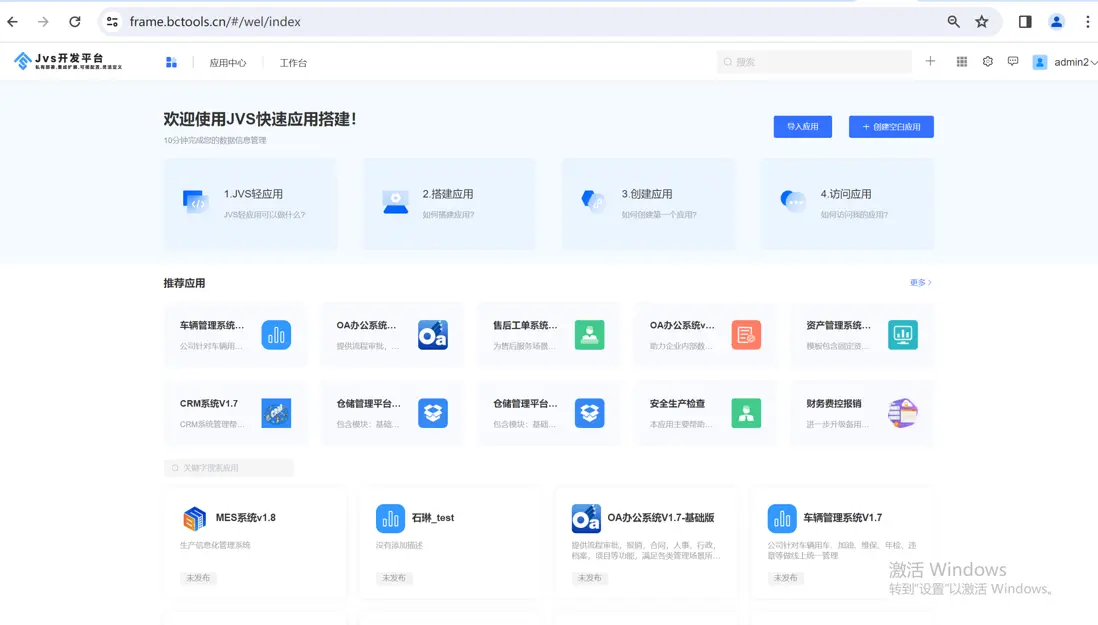The image size is (1098, 625).
Task: Click the 导入应用 button
Action: coord(801,126)
